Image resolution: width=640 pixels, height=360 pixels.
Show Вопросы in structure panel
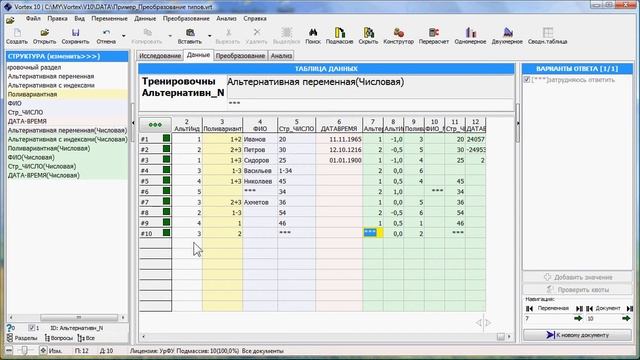58,338
